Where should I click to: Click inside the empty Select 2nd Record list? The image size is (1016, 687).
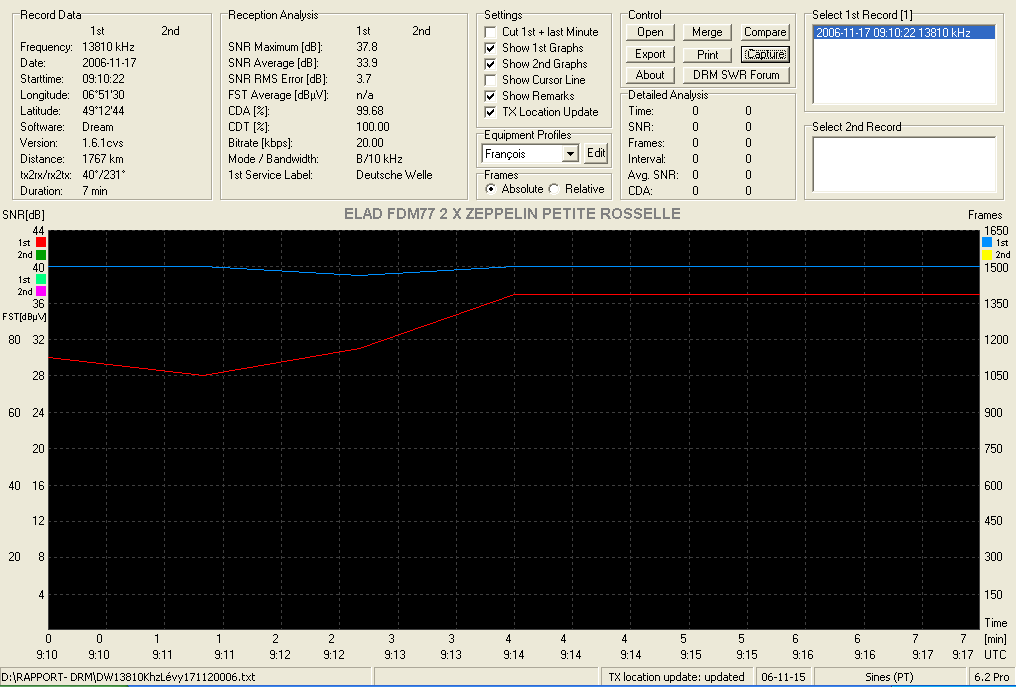pos(904,164)
